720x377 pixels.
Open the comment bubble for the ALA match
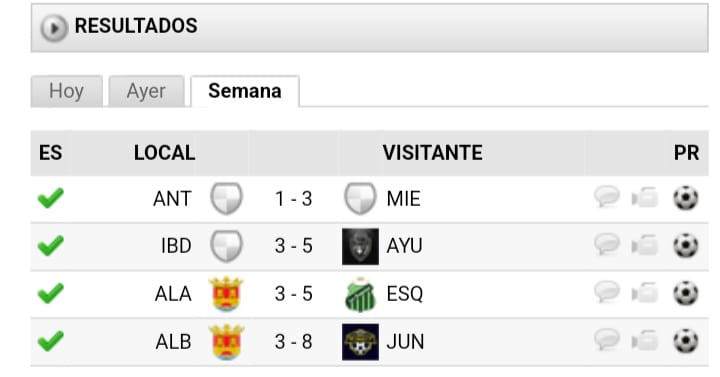click(607, 292)
